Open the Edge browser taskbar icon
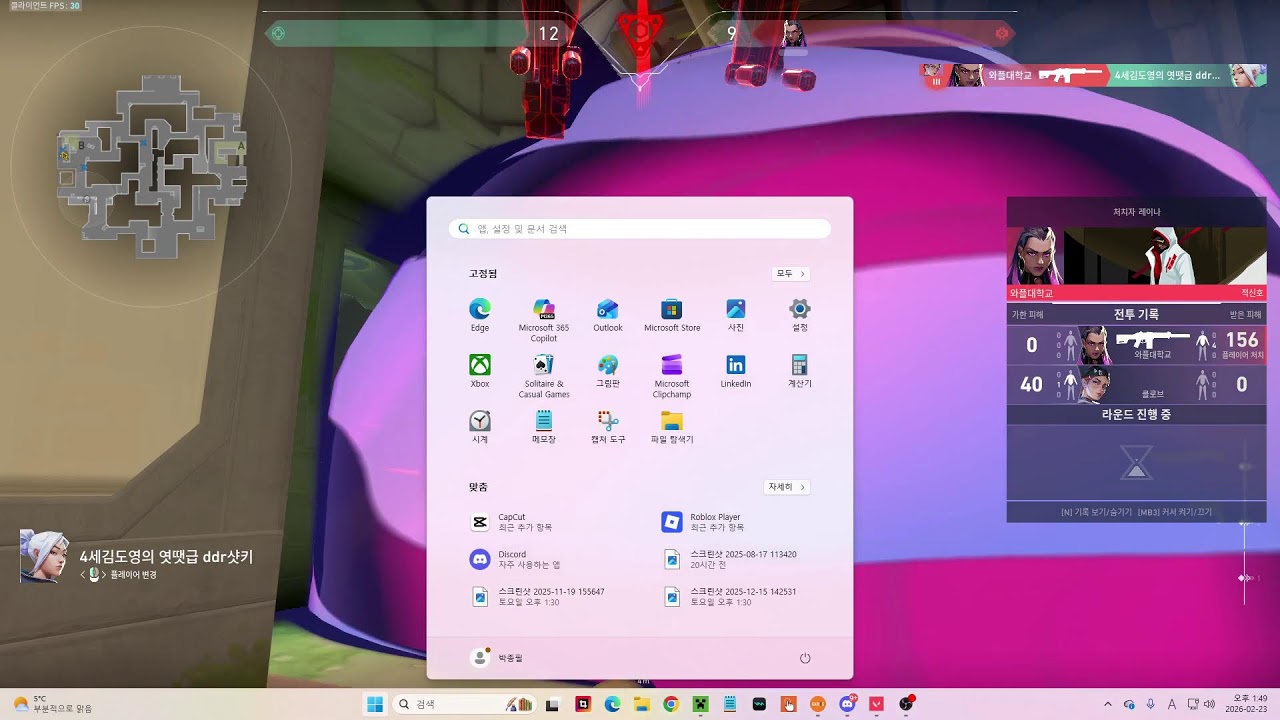The height and width of the screenshot is (720, 1280). pyautogui.click(x=612, y=704)
